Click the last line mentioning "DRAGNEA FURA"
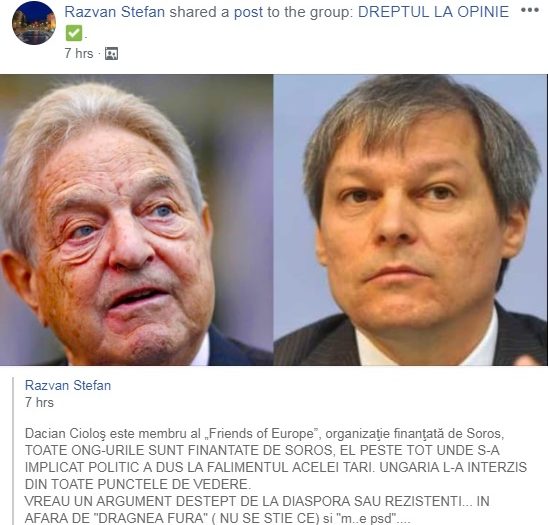Screen dimensions: 548x525 pos(217,518)
